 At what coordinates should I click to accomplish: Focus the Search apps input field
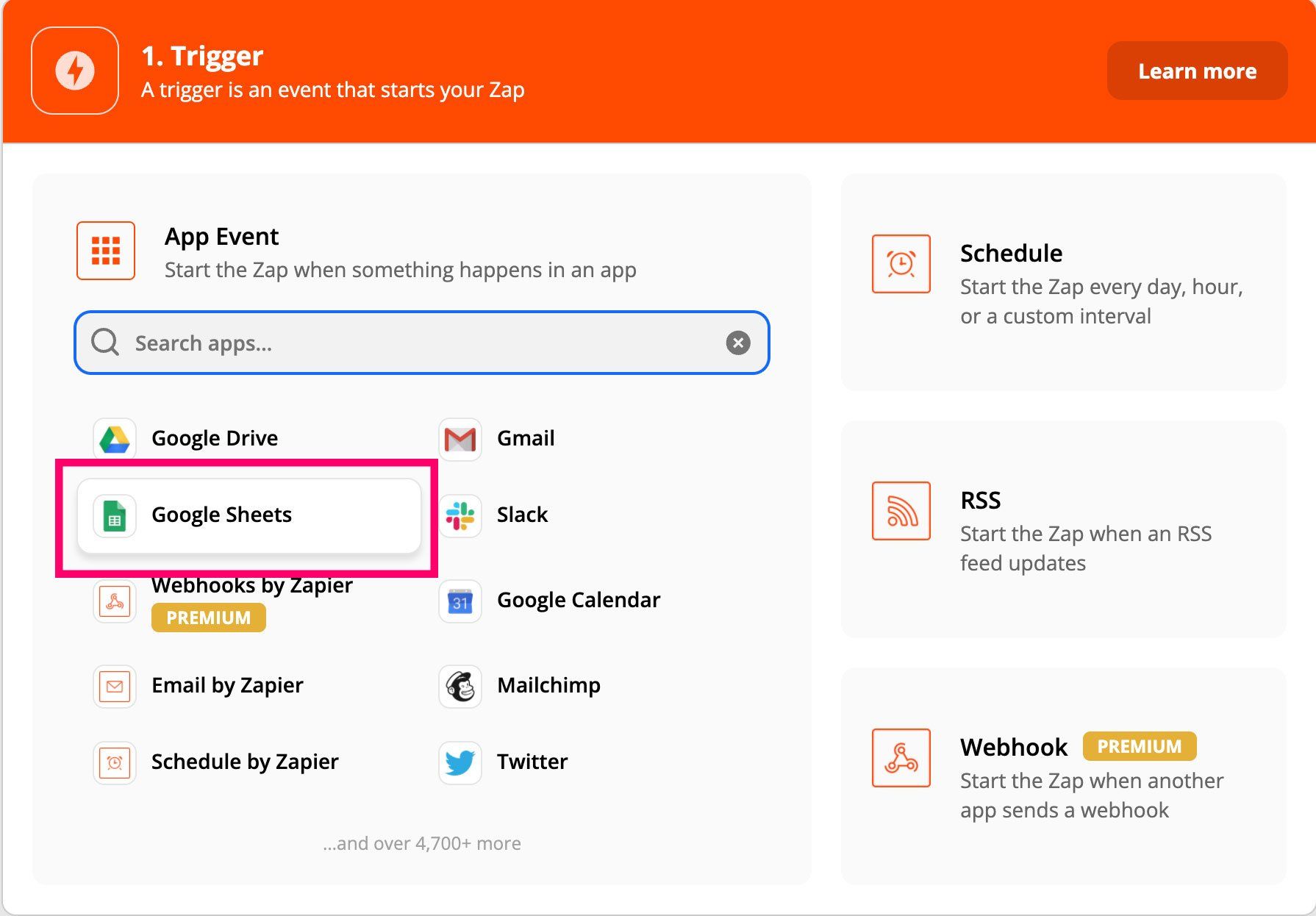point(422,343)
